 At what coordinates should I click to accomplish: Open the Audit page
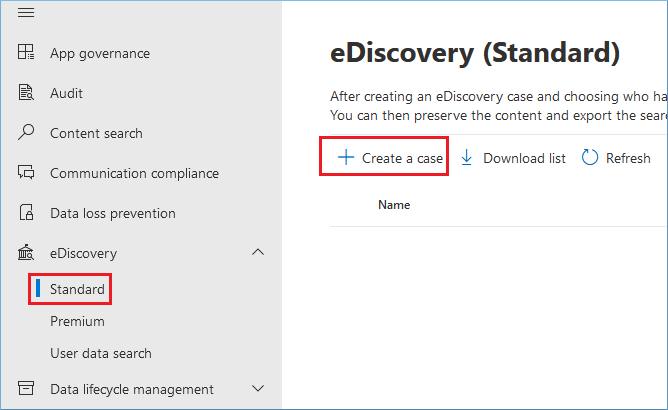coord(66,93)
